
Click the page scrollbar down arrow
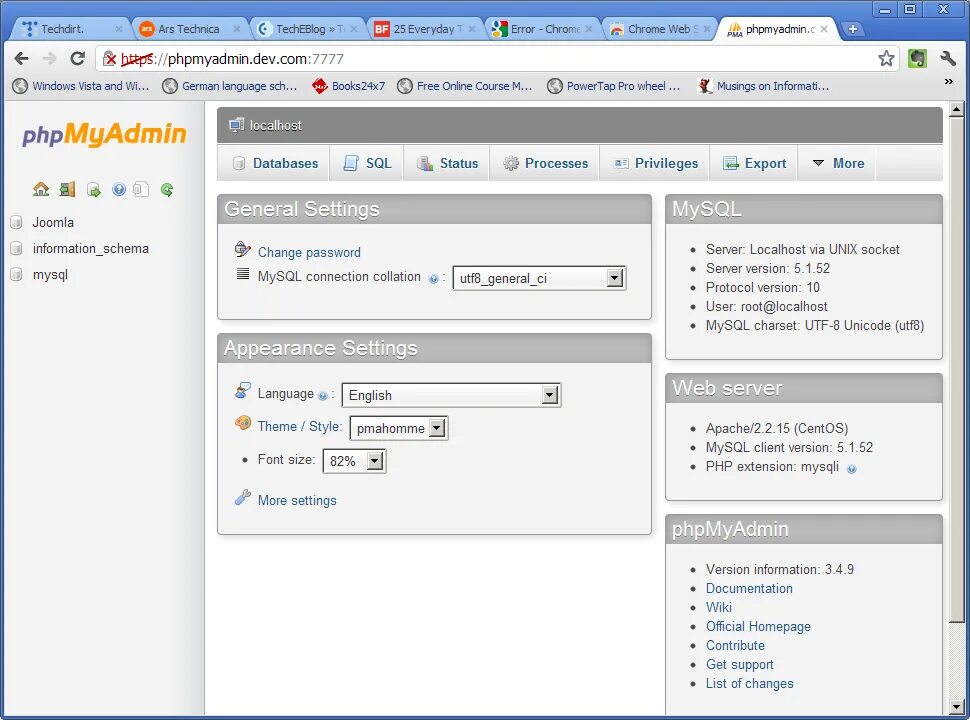coord(956,706)
